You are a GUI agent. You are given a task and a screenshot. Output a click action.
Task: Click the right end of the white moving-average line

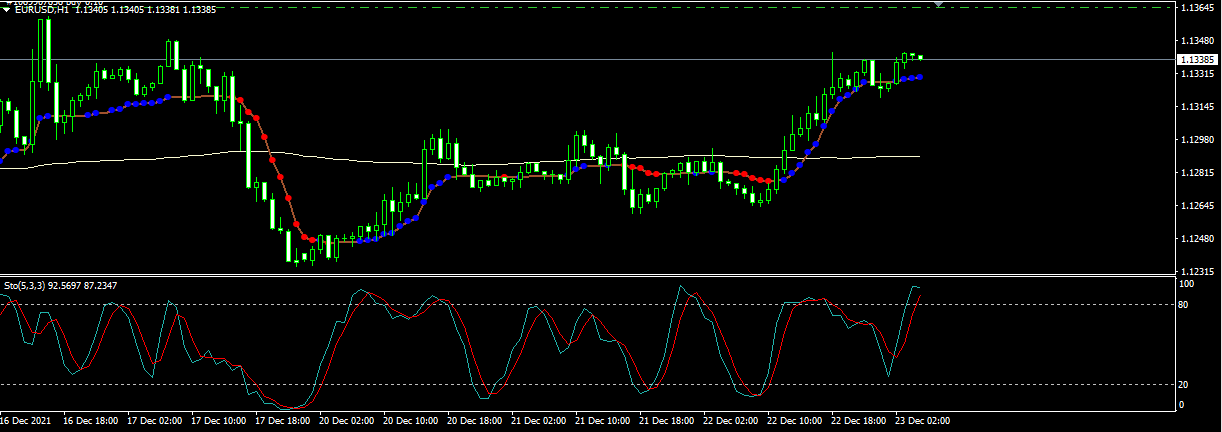918,157
